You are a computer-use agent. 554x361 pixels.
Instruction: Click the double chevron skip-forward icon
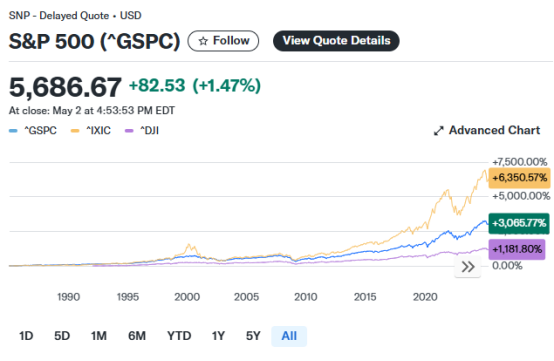[468, 267]
